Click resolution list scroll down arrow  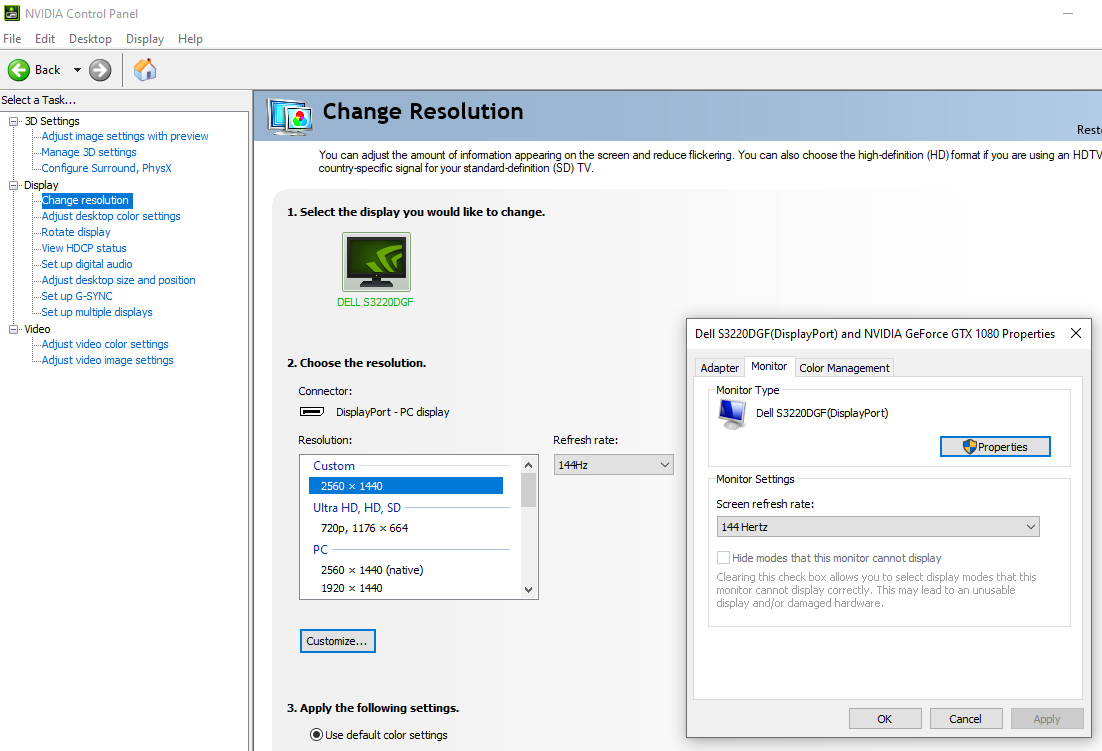click(529, 590)
